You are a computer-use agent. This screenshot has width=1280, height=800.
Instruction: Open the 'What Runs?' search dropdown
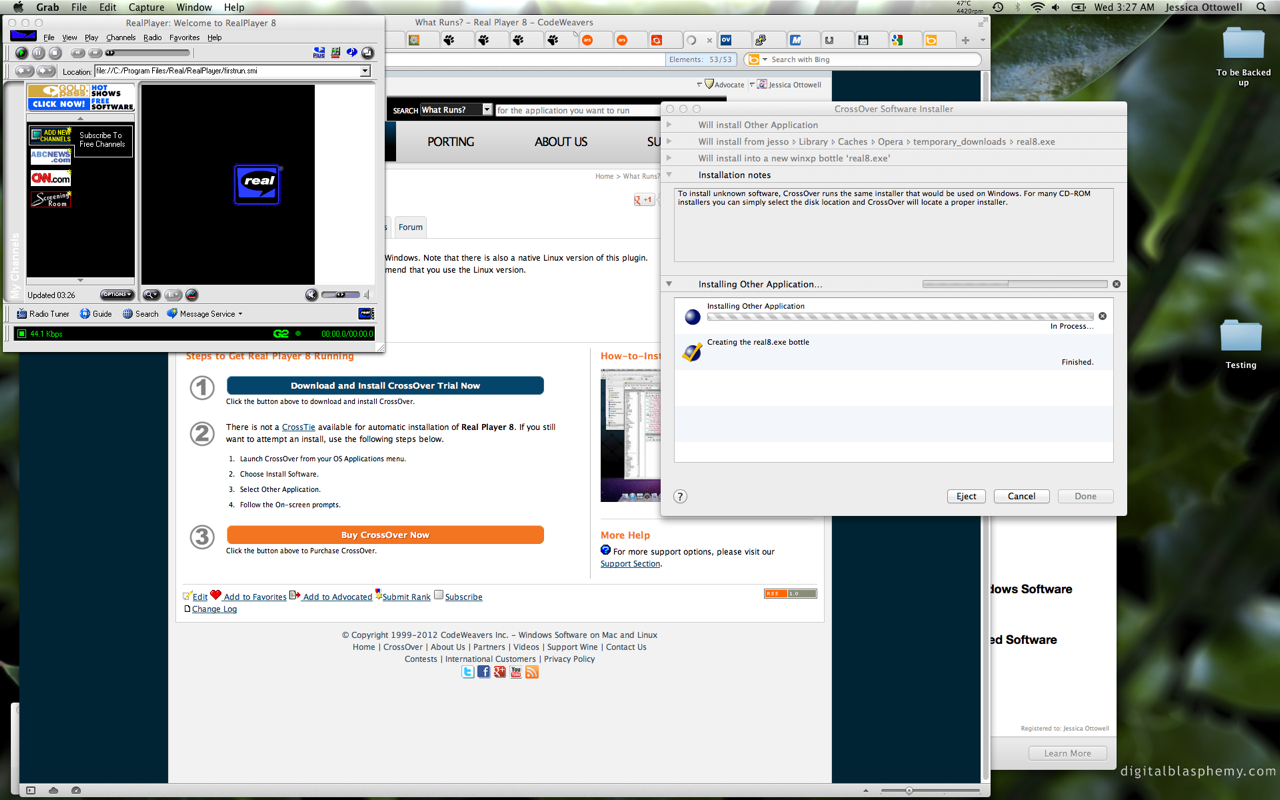pos(456,110)
